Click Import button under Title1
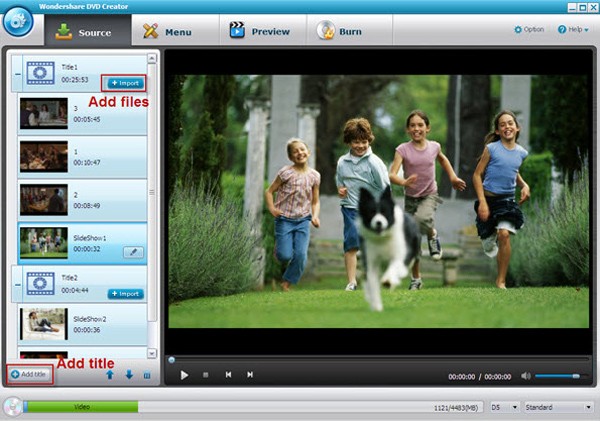600x421 pixels. [125, 82]
